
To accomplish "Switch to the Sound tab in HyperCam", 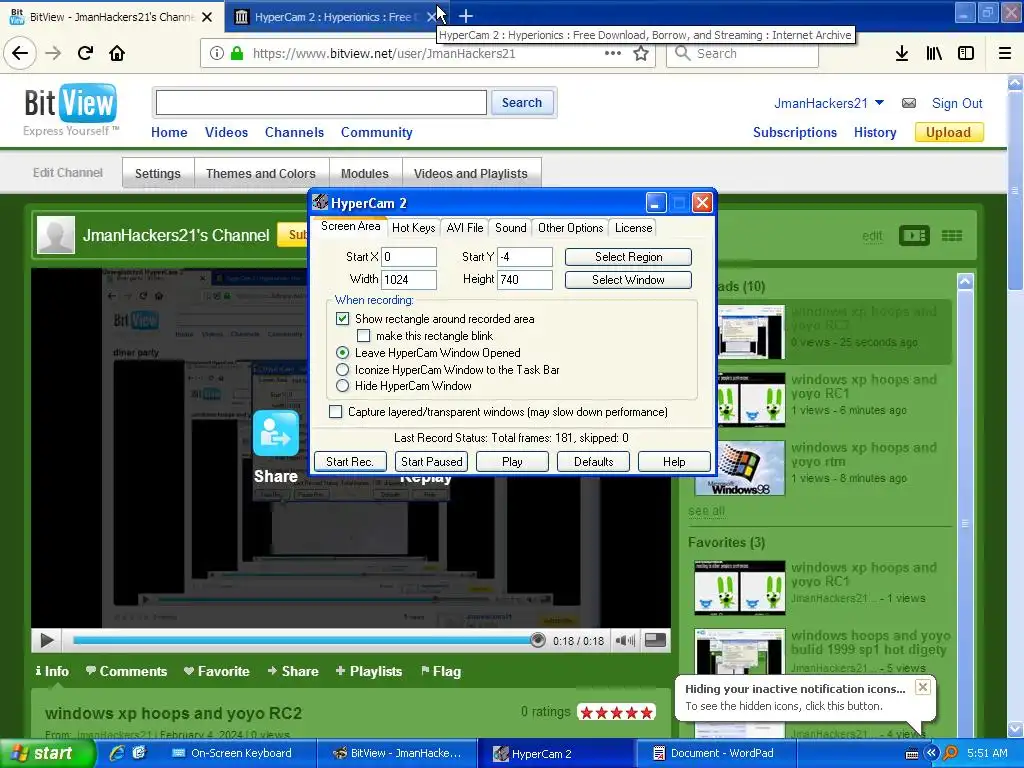I will point(511,228).
